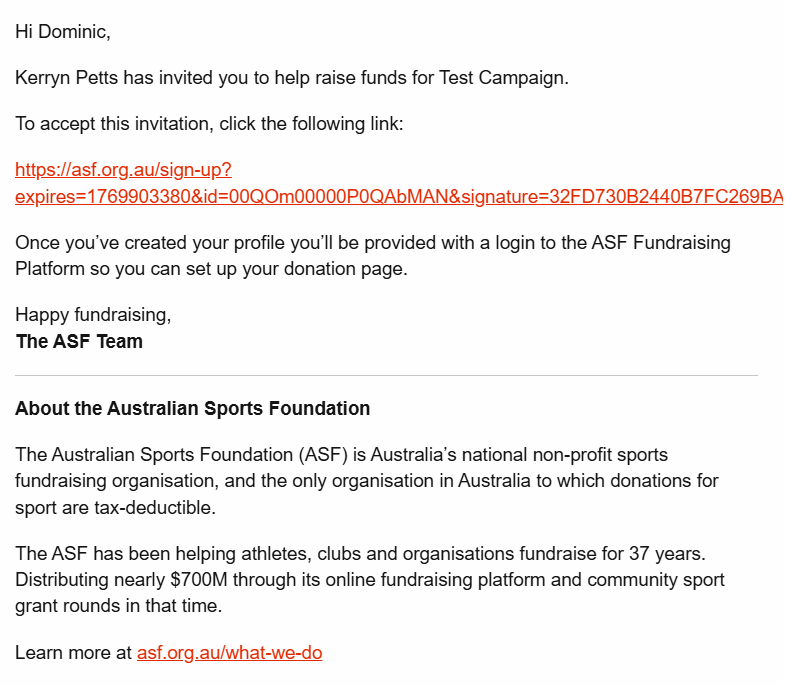The height and width of the screenshot is (687, 792).
Task: Click the words 'Test Campaign'
Action: pyautogui.click(x=504, y=78)
